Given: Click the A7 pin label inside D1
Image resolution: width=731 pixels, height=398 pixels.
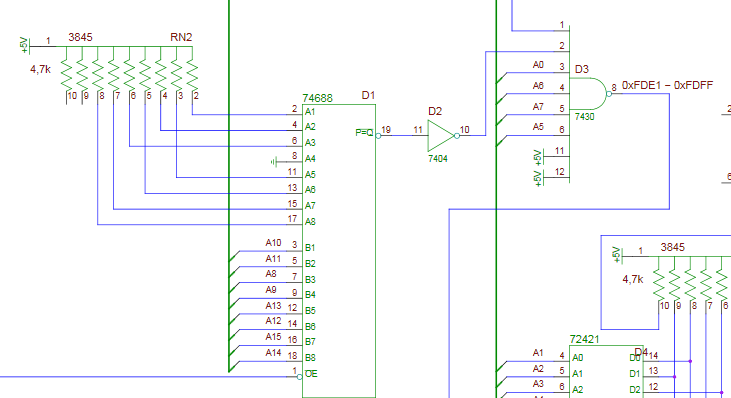Looking at the screenshot, I should (x=310, y=206).
